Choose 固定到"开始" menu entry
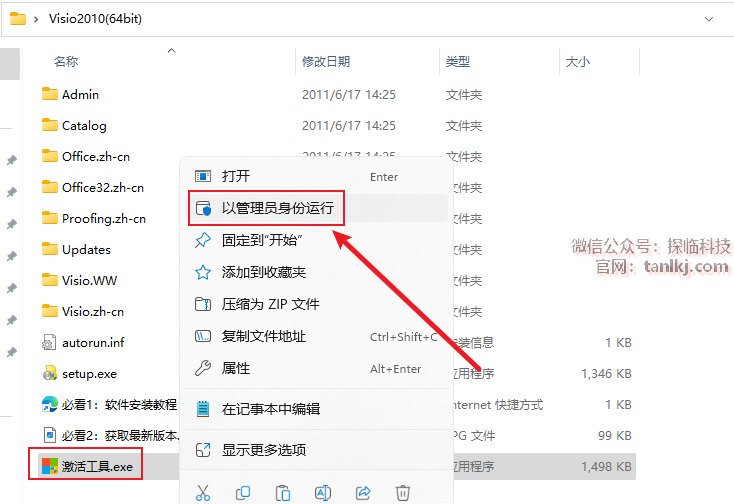The height and width of the screenshot is (504, 734). pyautogui.click(x=315, y=240)
